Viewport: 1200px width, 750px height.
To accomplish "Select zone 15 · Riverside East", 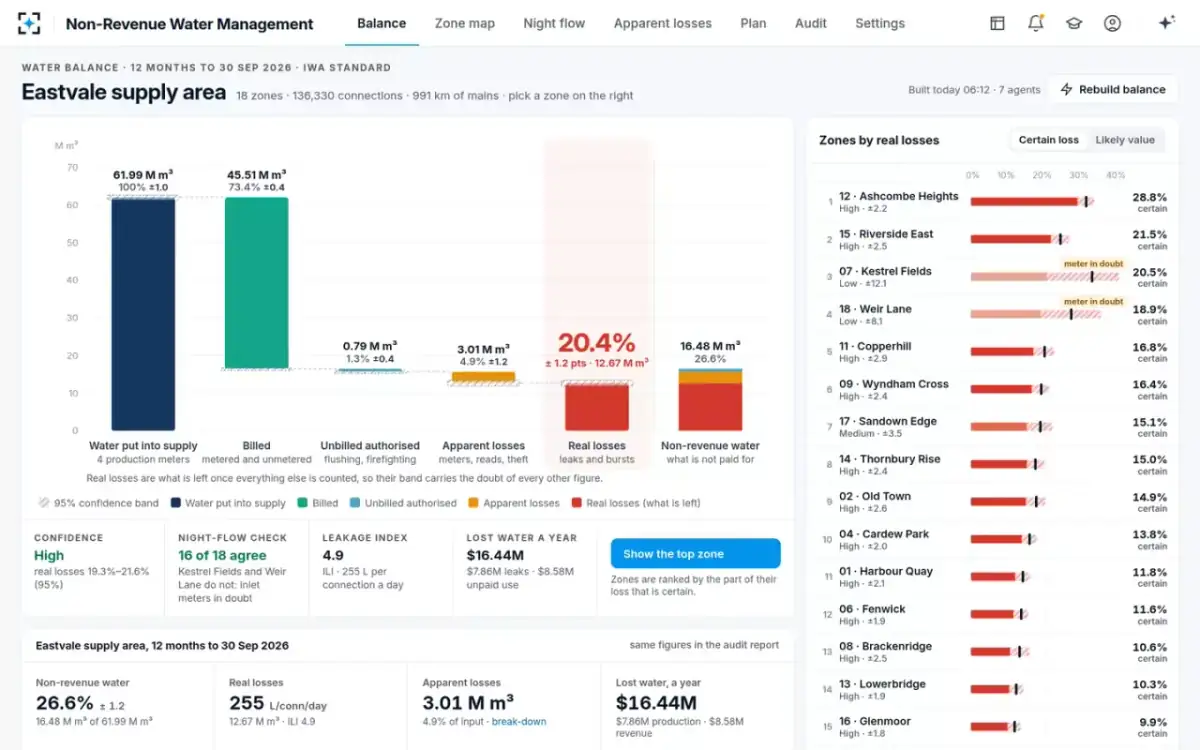I will click(x=994, y=240).
